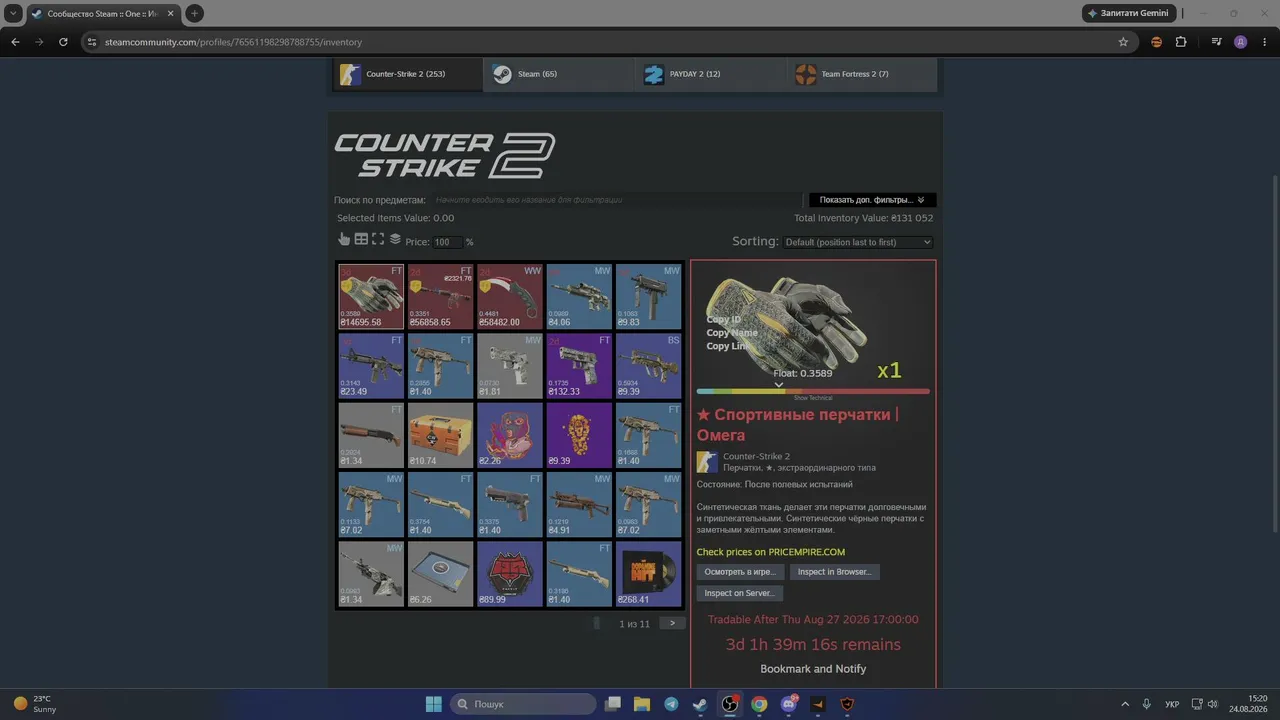
Task: Focus the item search filter field
Action: (x=616, y=200)
